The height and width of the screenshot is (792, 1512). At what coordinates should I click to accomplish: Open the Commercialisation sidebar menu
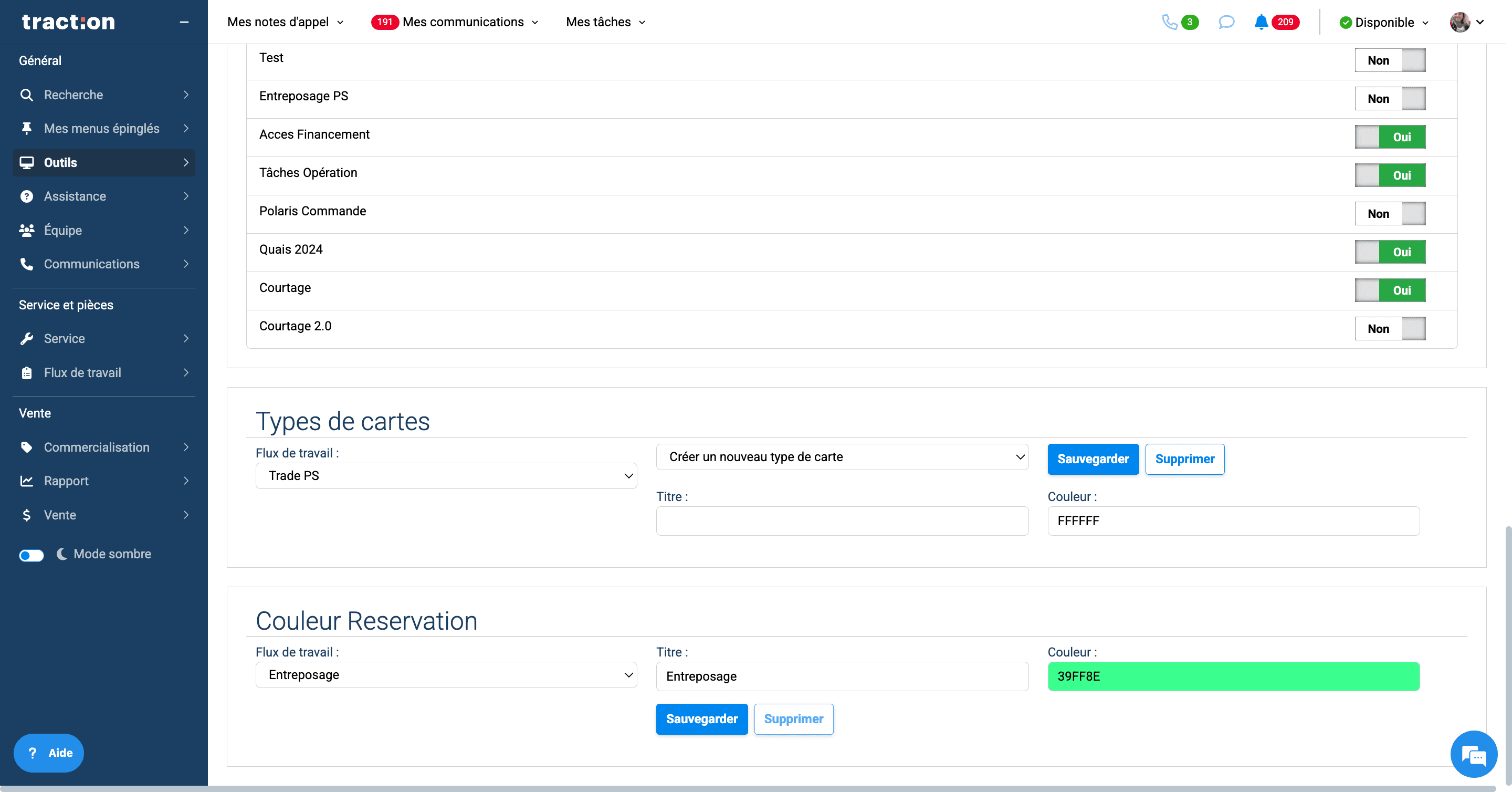(104, 447)
